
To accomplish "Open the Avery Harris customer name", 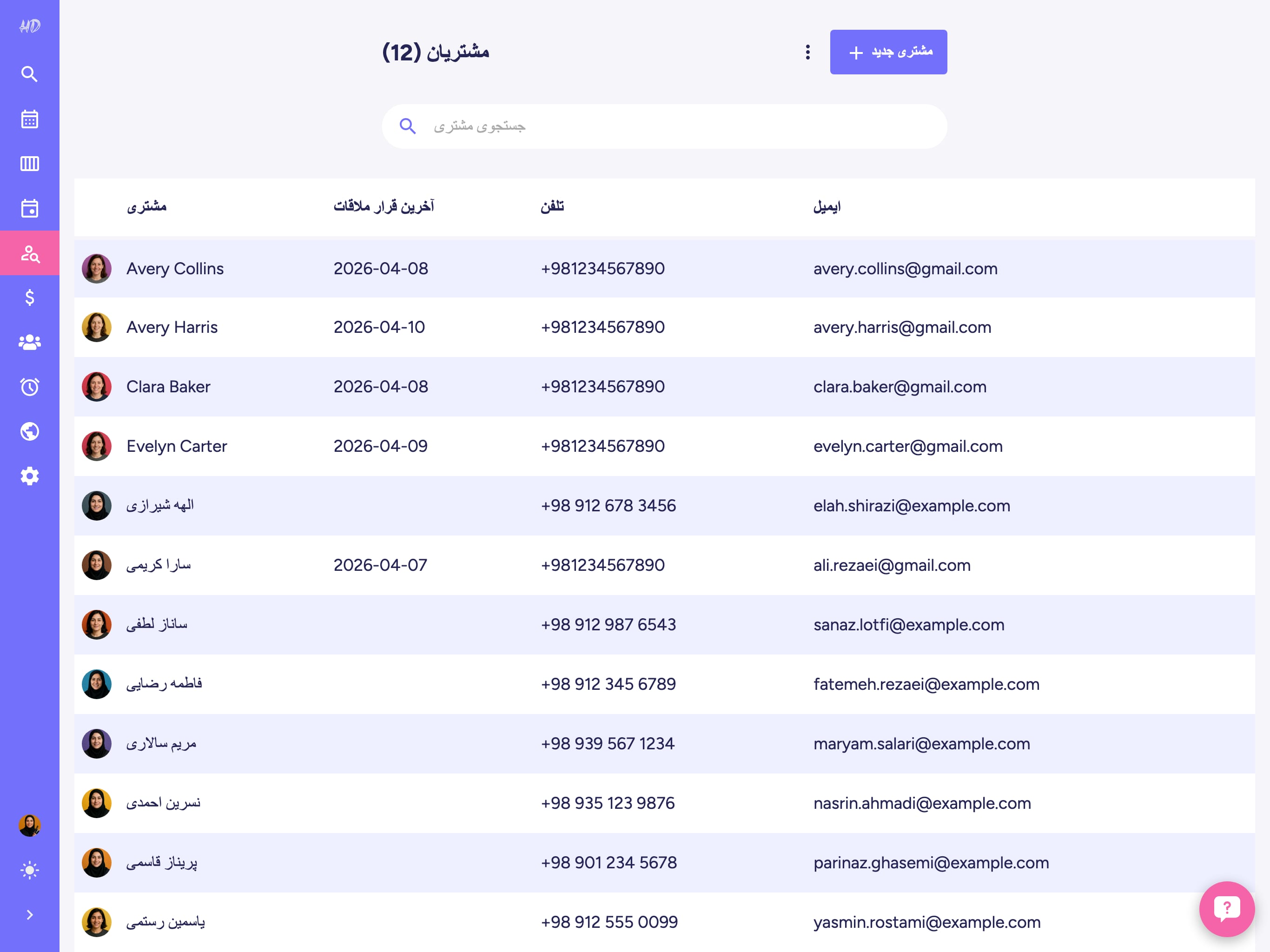I will (x=172, y=327).
